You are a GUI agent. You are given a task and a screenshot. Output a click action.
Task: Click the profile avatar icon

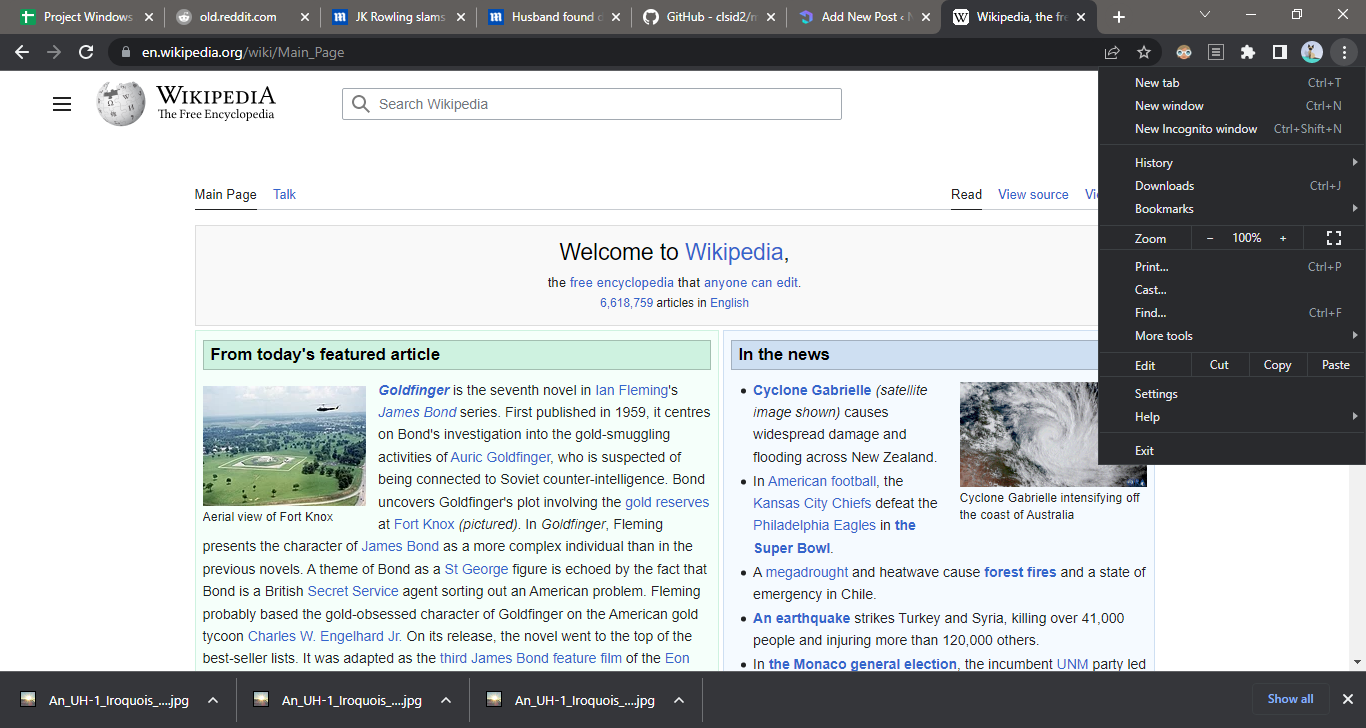point(1311,52)
